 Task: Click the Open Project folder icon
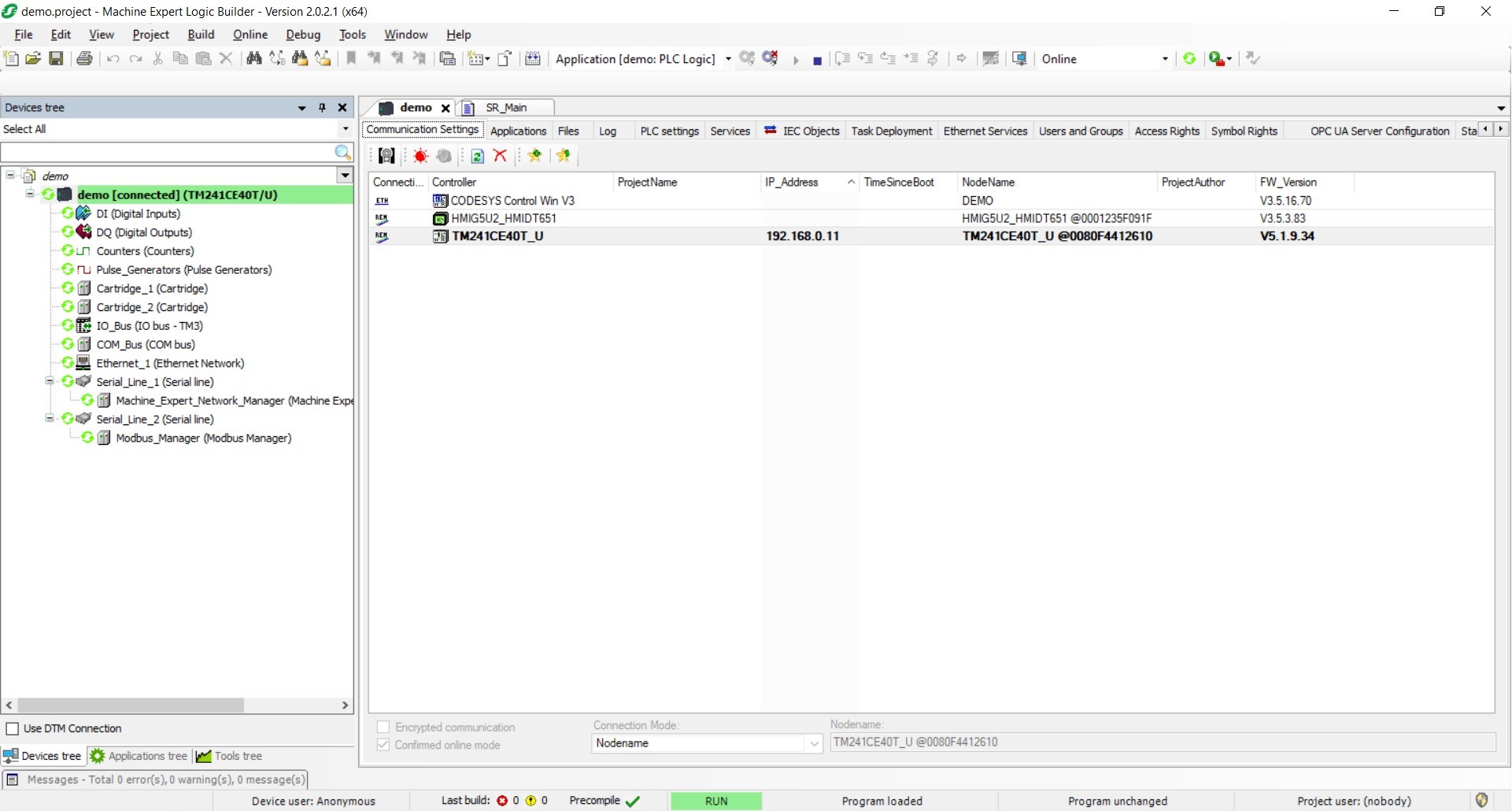tap(33, 58)
